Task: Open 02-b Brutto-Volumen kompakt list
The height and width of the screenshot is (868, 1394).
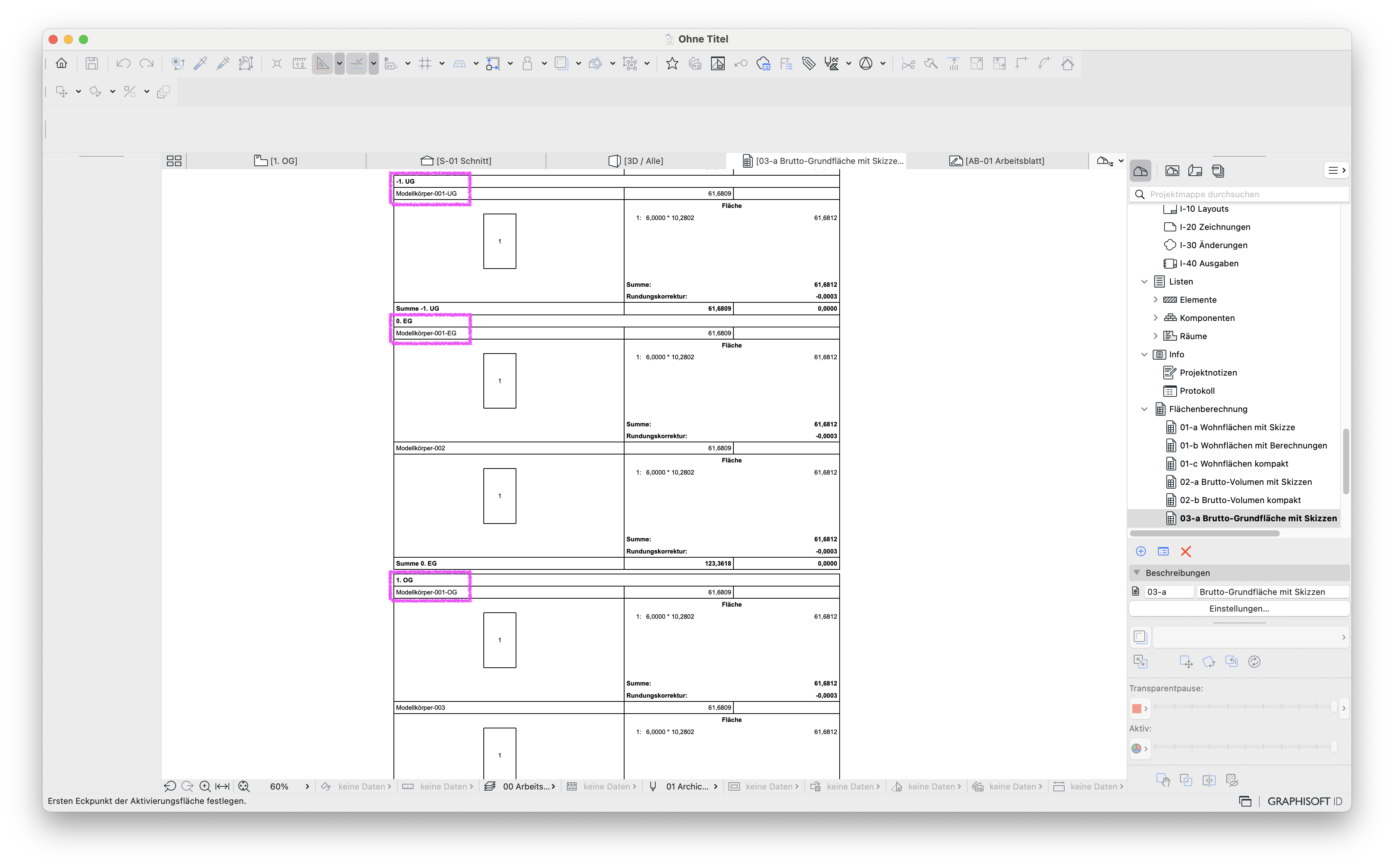Action: [1240, 500]
